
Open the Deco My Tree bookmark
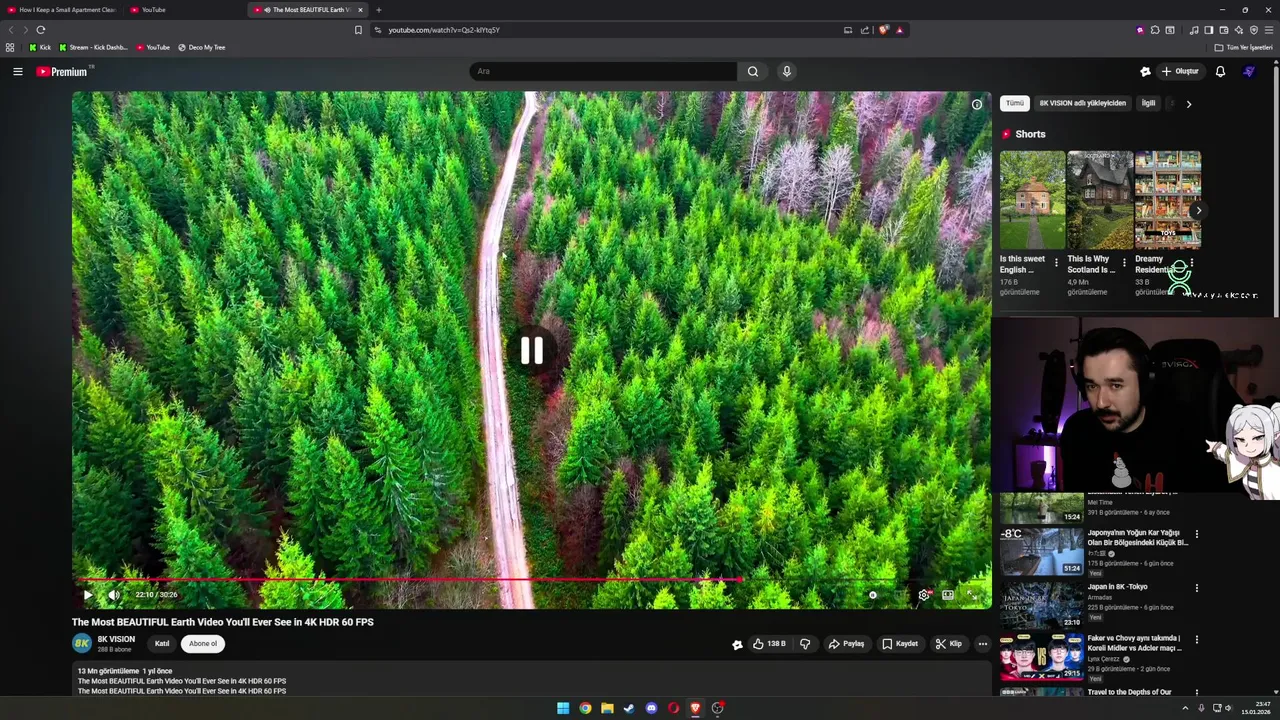[201, 47]
